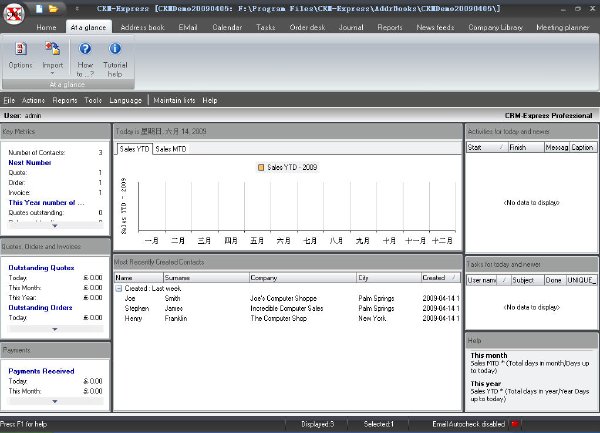This screenshot has width=600, height=433.
Task: Click the Subject column header in tasks
Action: pos(528,280)
